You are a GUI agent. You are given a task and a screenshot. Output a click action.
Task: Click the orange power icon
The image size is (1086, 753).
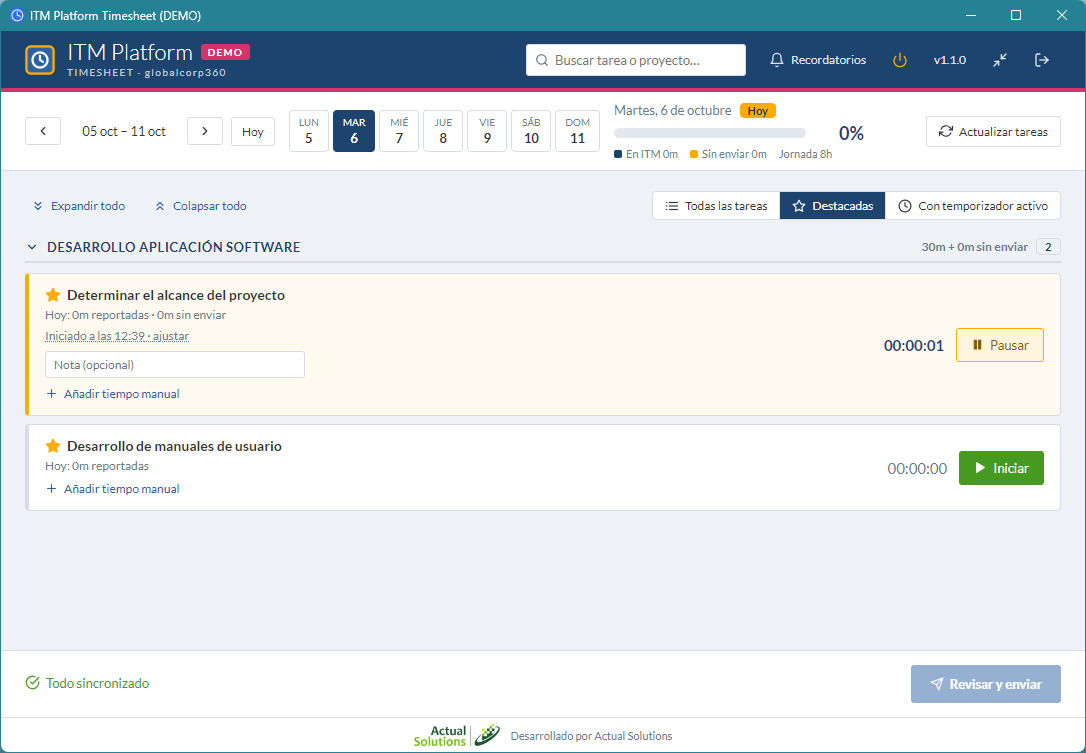[x=900, y=60]
